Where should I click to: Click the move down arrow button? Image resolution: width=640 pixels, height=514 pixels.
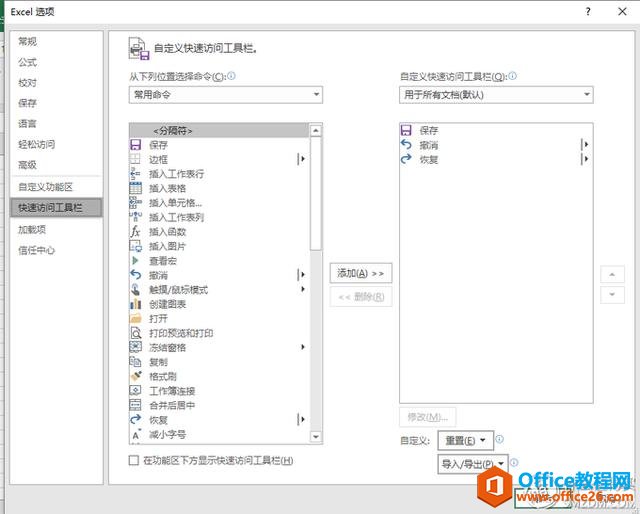coord(612,294)
